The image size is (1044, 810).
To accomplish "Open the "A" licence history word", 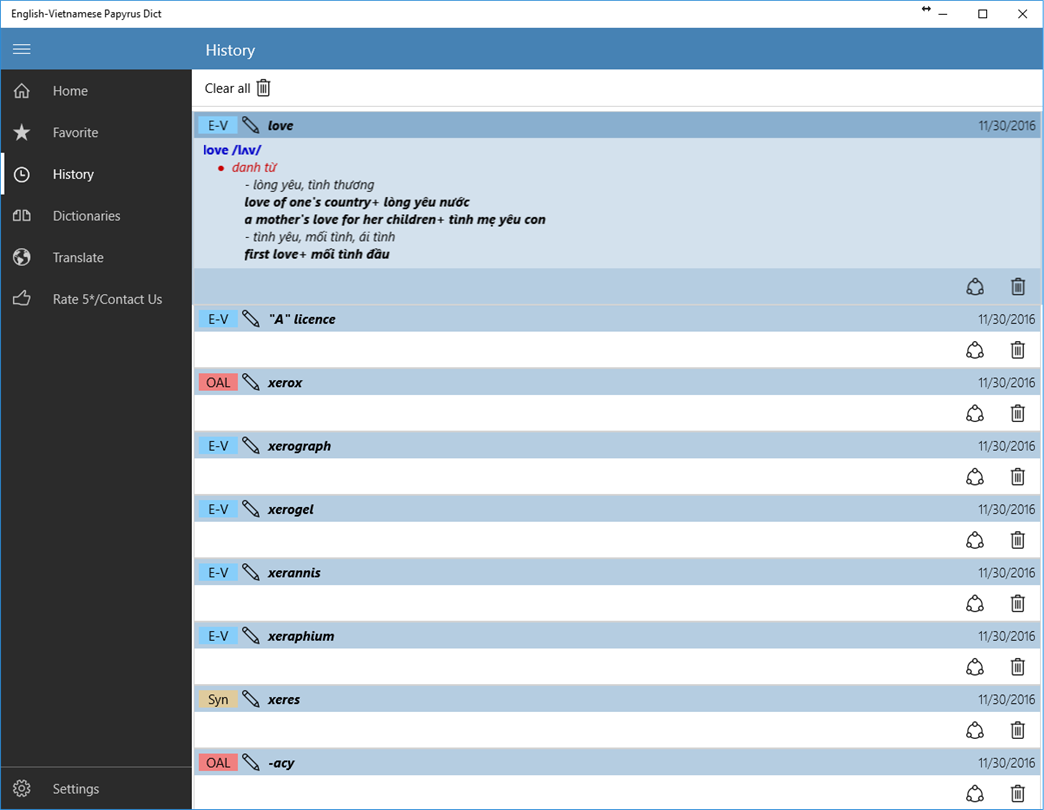I will pos(302,319).
